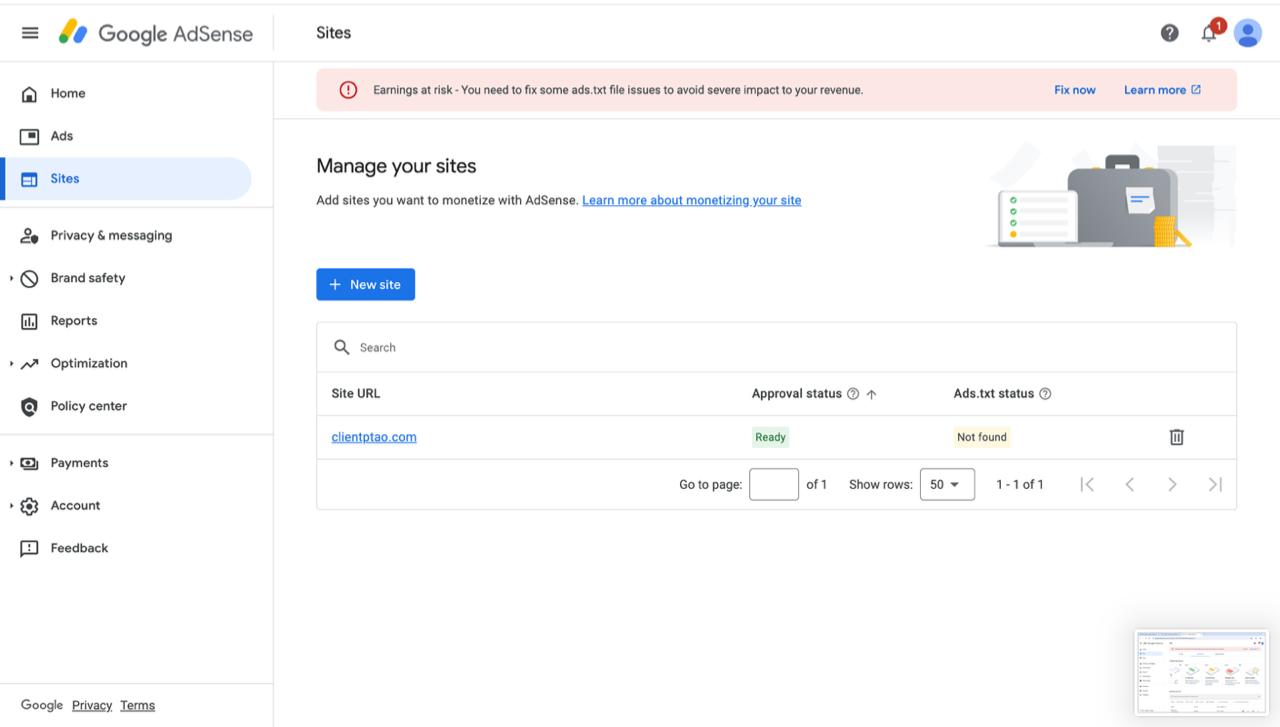Click the Account gear icon
The image size is (1280, 727).
[x=29, y=506]
